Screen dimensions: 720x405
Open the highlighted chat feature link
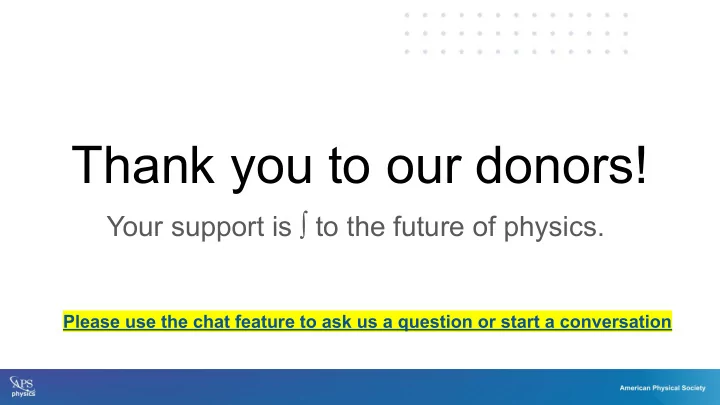coord(367,321)
